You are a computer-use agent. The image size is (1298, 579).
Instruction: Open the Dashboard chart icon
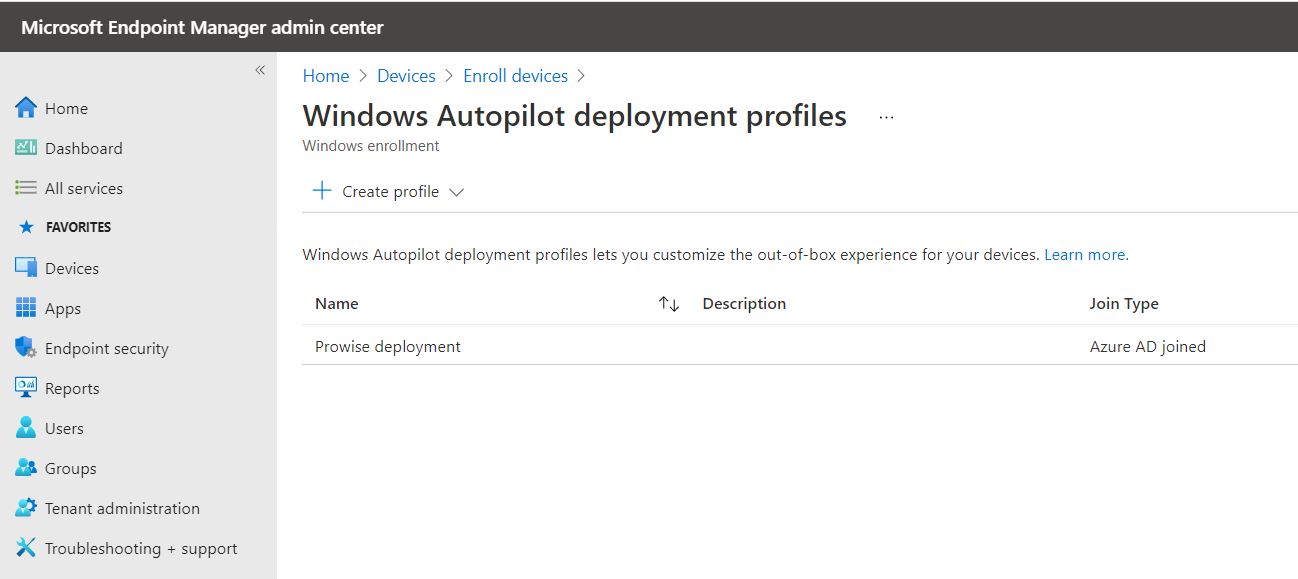tap(26, 148)
